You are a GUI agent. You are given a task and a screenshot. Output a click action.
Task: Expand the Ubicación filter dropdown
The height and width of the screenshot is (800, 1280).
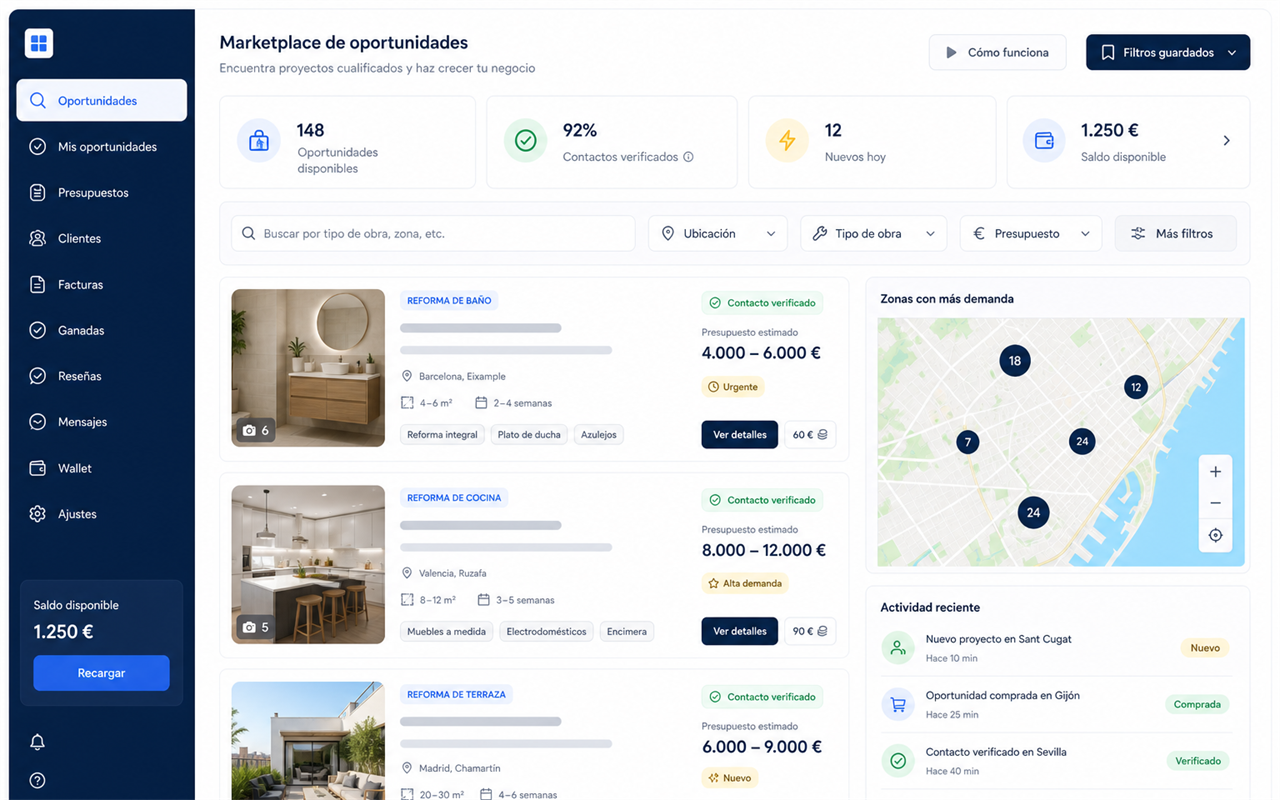tap(719, 234)
